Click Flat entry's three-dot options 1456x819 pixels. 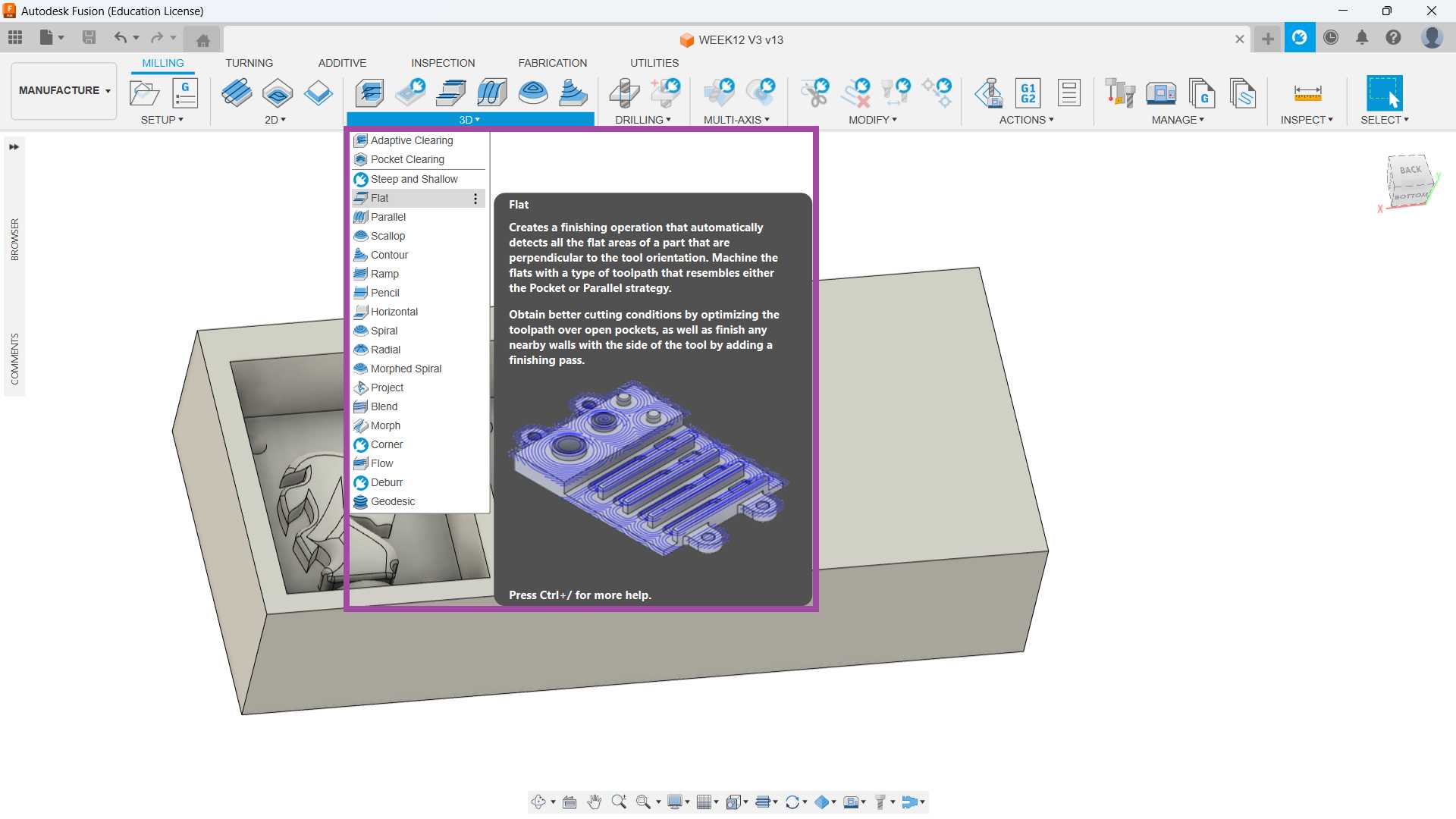point(475,199)
